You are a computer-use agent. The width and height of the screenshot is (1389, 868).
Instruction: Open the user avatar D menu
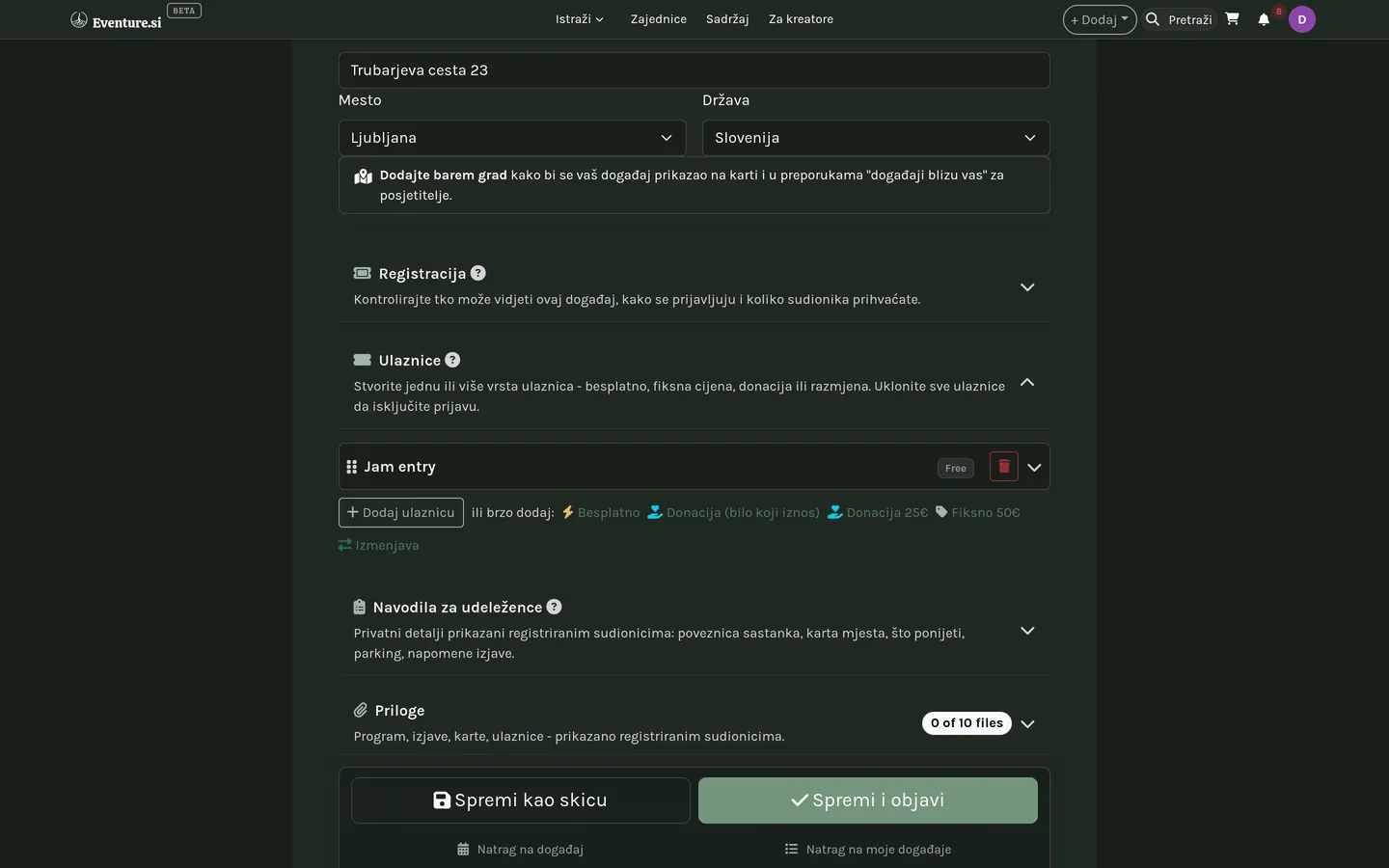pyautogui.click(x=1302, y=19)
